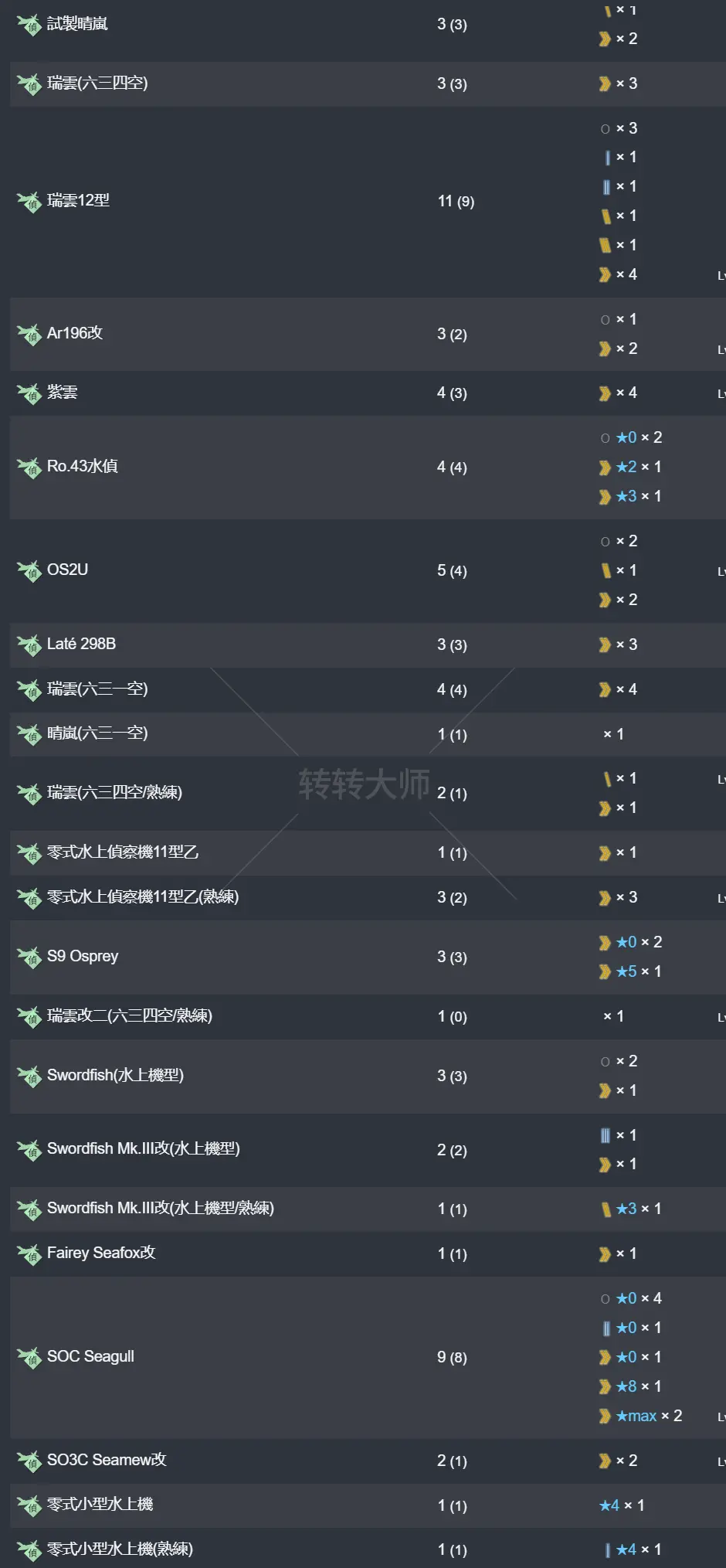Viewport: 726px width, 1568px height.
Task: Click the OS2U seaplane icon
Action: [29, 570]
